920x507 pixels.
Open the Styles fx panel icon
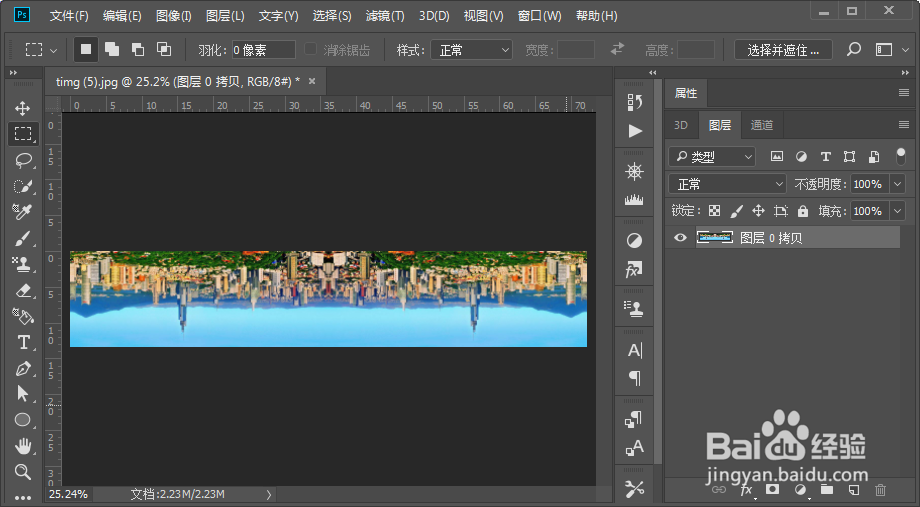pyautogui.click(x=634, y=269)
